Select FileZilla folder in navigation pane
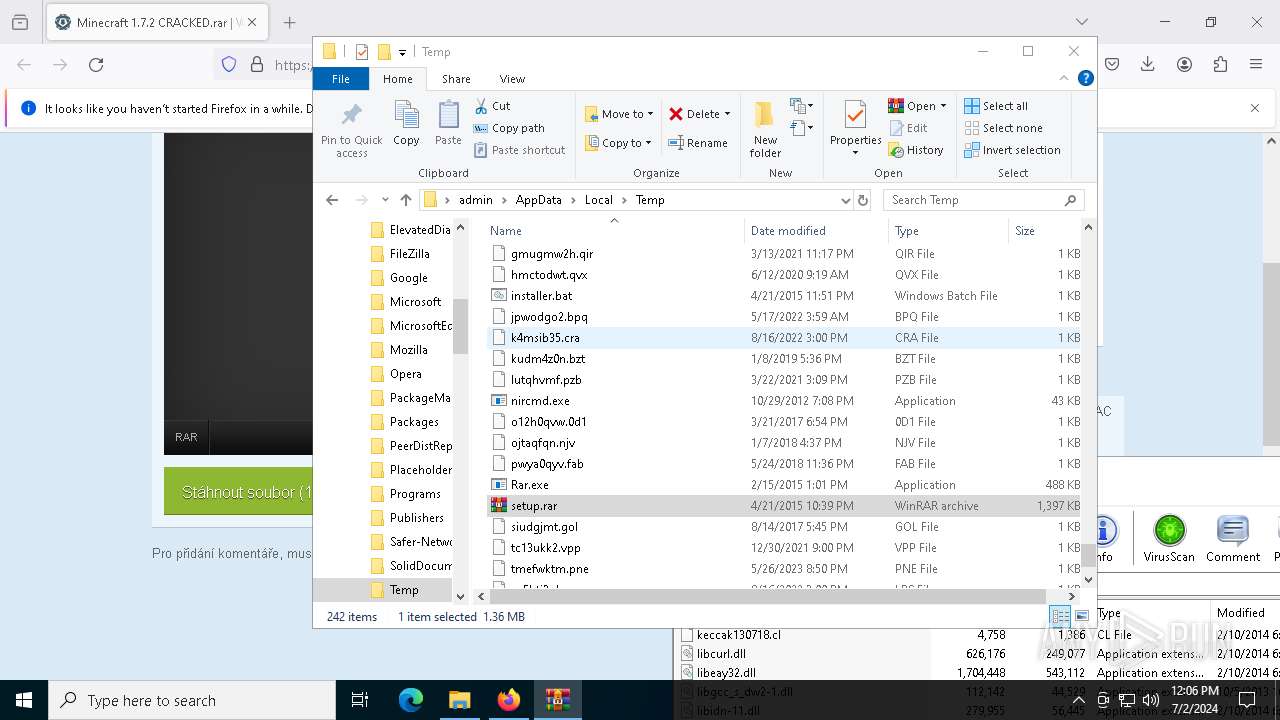The image size is (1280, 720). 409,254
